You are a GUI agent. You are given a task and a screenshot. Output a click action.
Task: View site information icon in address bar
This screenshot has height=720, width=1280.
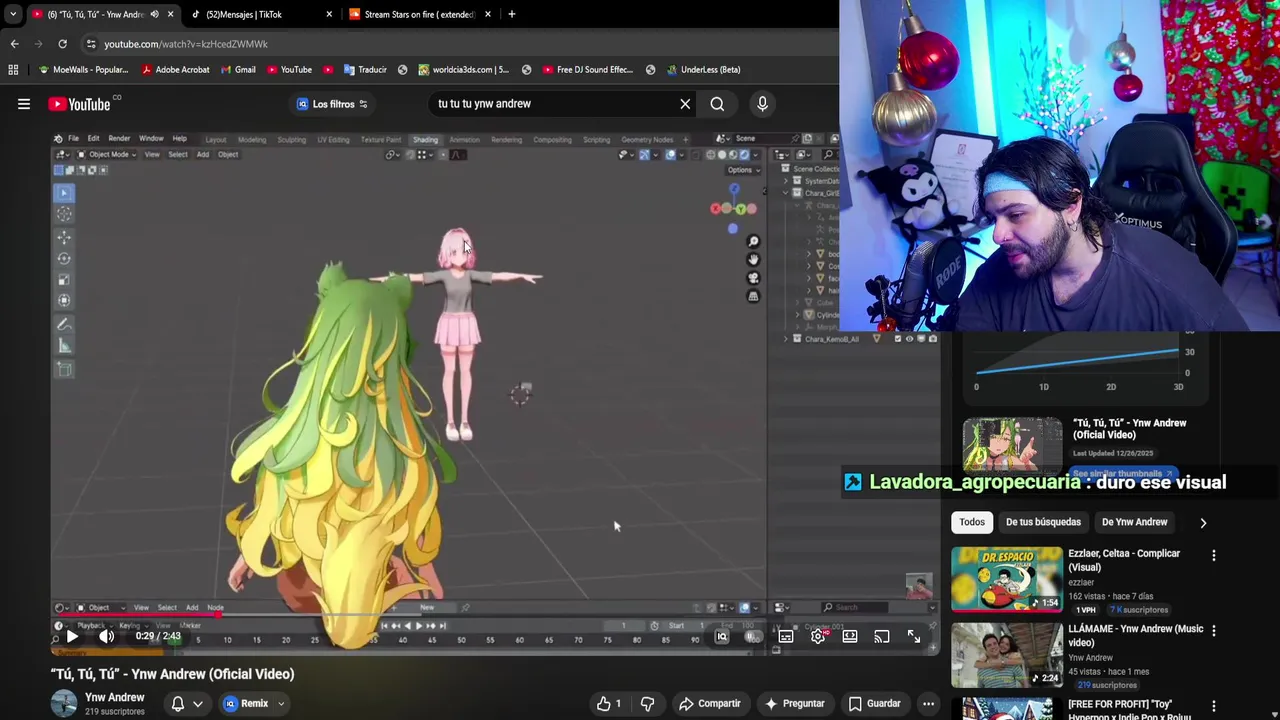[91, 44]
